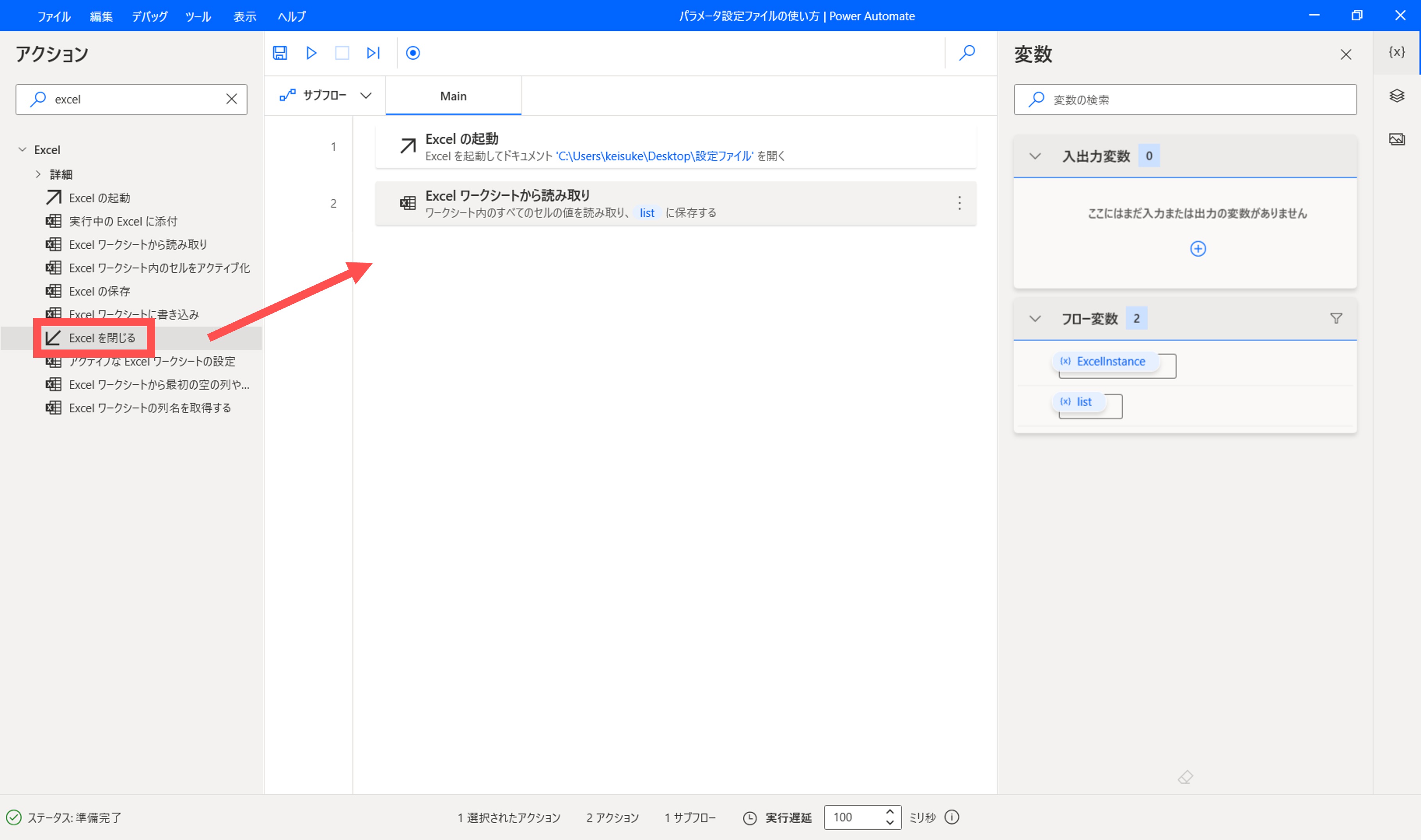Image resolution: width=1421 pixels, height=840 pixels.
Task: Click the search magnifier in actions search box
Action: pyautogui.click(x=37, y=99)
